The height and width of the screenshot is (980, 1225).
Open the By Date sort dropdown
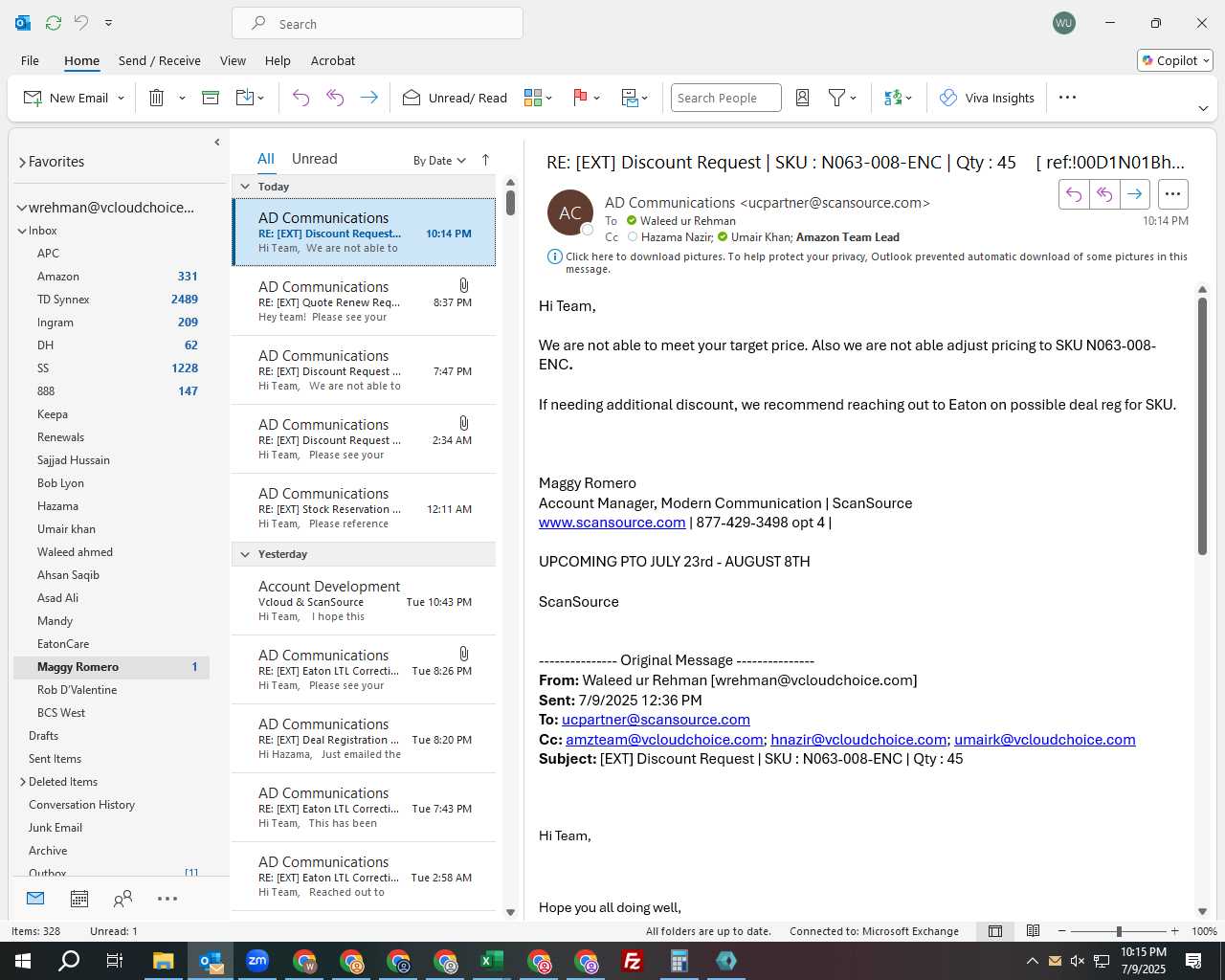click(x=439, y=161)
